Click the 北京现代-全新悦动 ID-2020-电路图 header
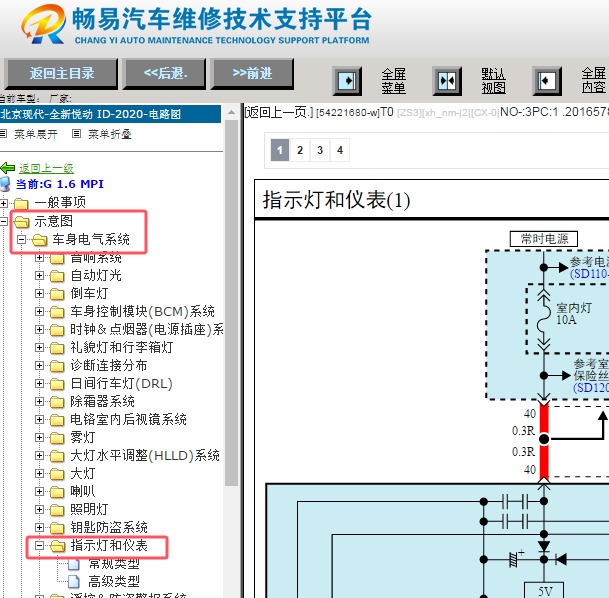The height and width of the screenshot is (598, 609). [111, 114]
